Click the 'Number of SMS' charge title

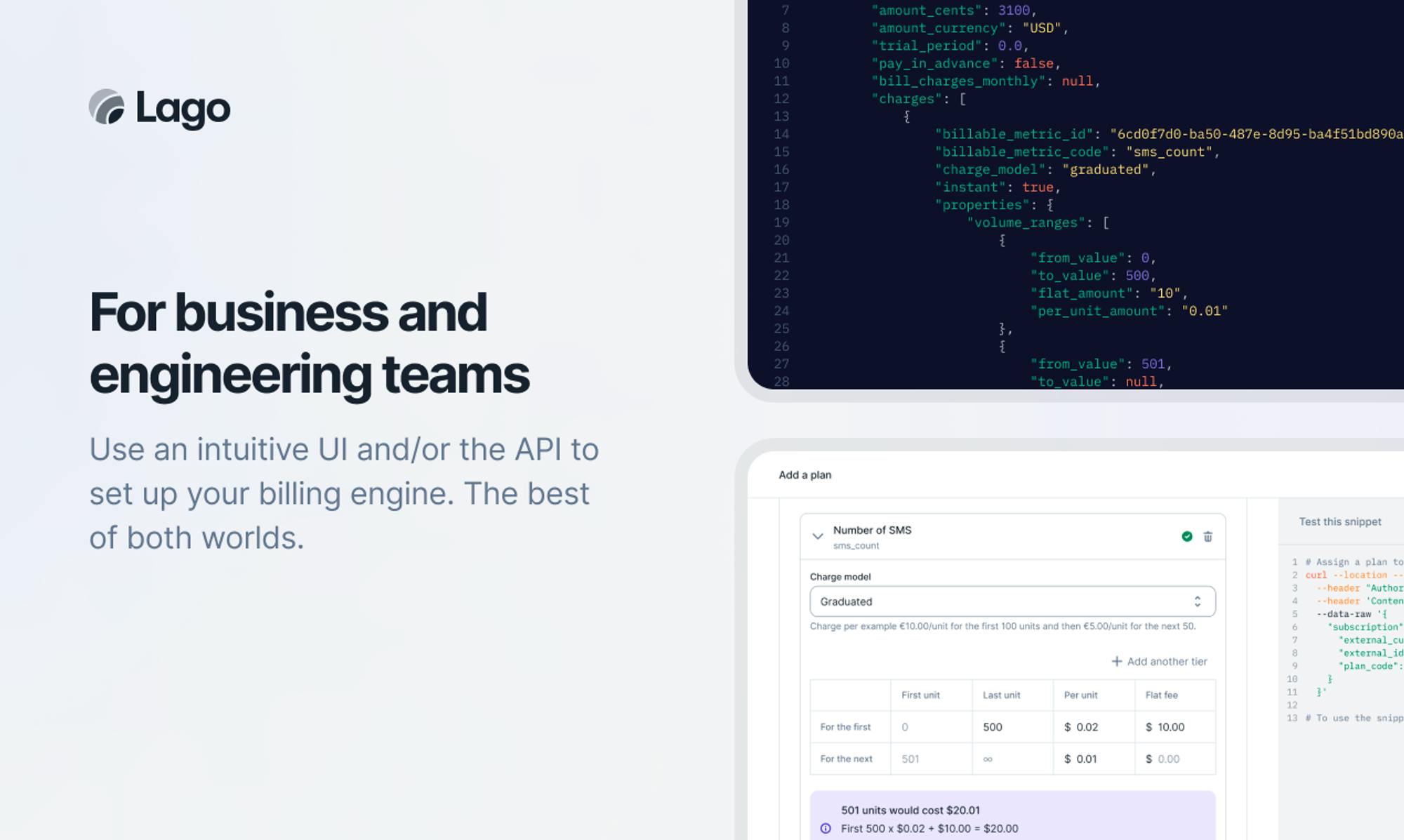[872, 530]
